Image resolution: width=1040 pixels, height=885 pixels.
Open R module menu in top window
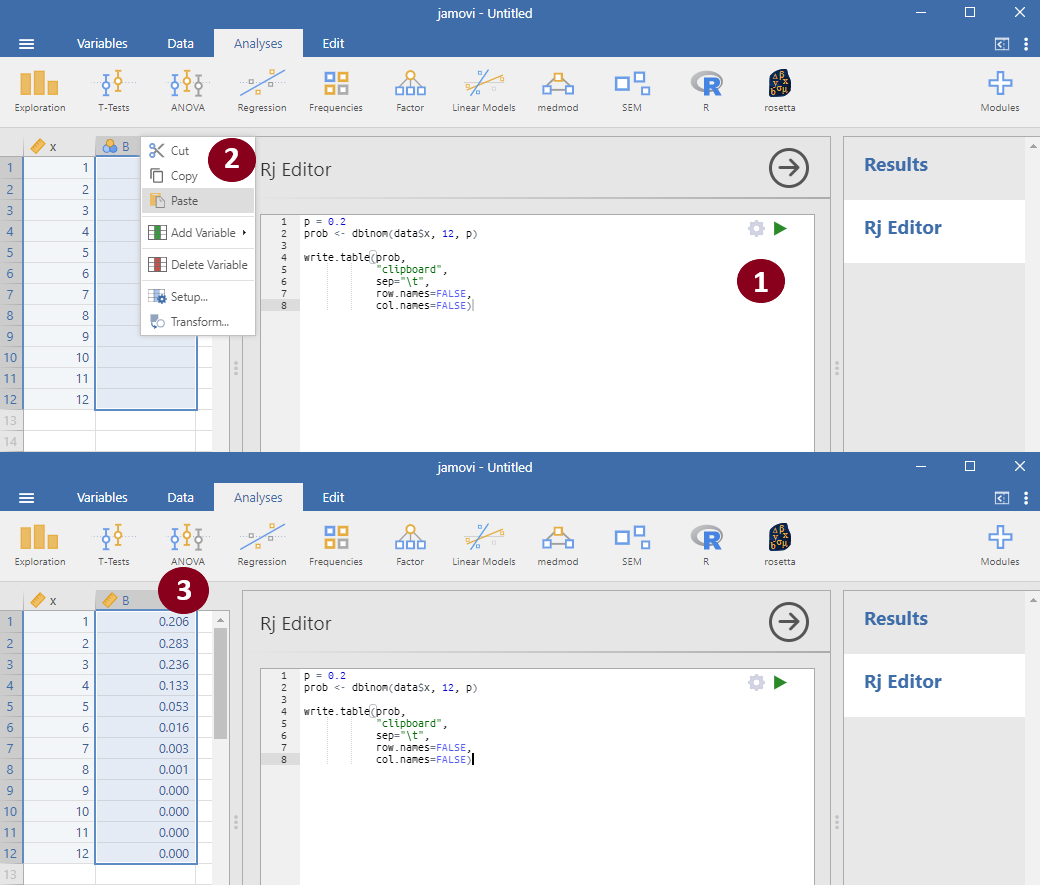706,92
